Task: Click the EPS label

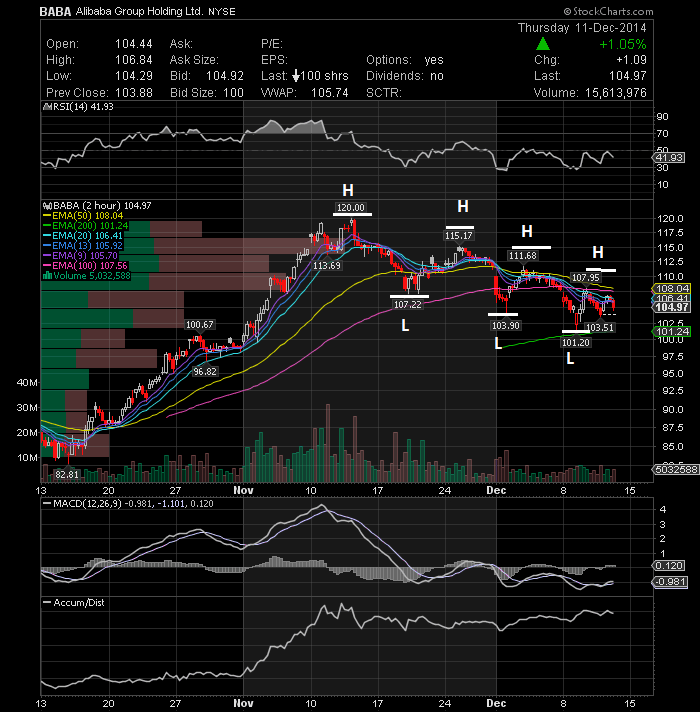Action: click(274, 60)
